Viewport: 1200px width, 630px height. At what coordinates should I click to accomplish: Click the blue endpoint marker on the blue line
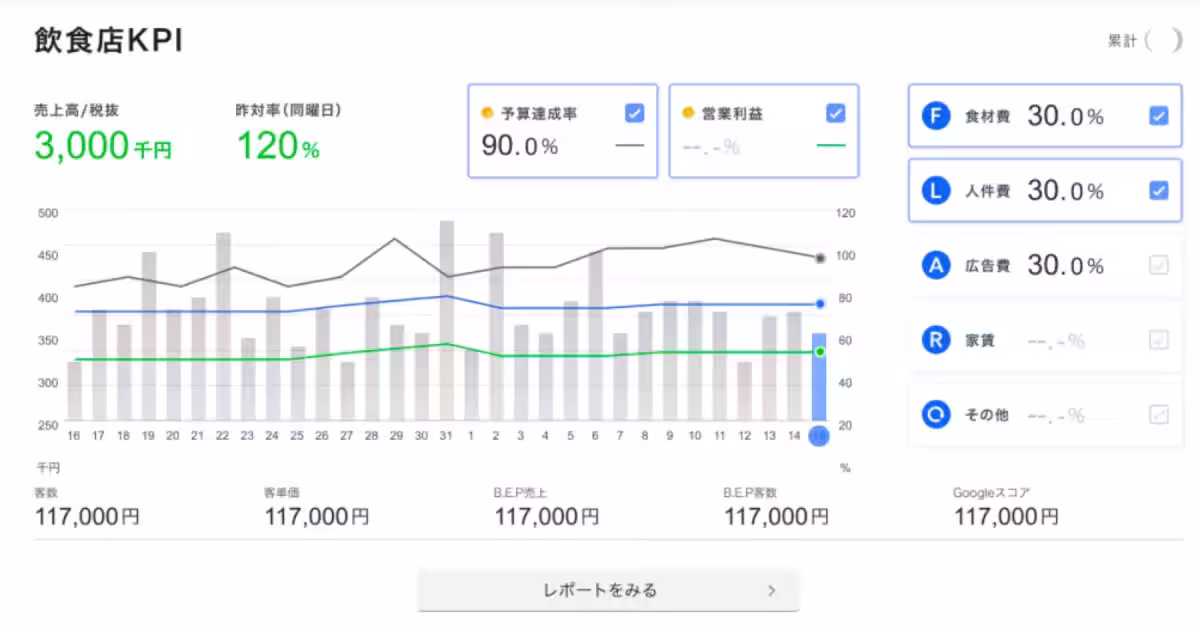point(819,303)
